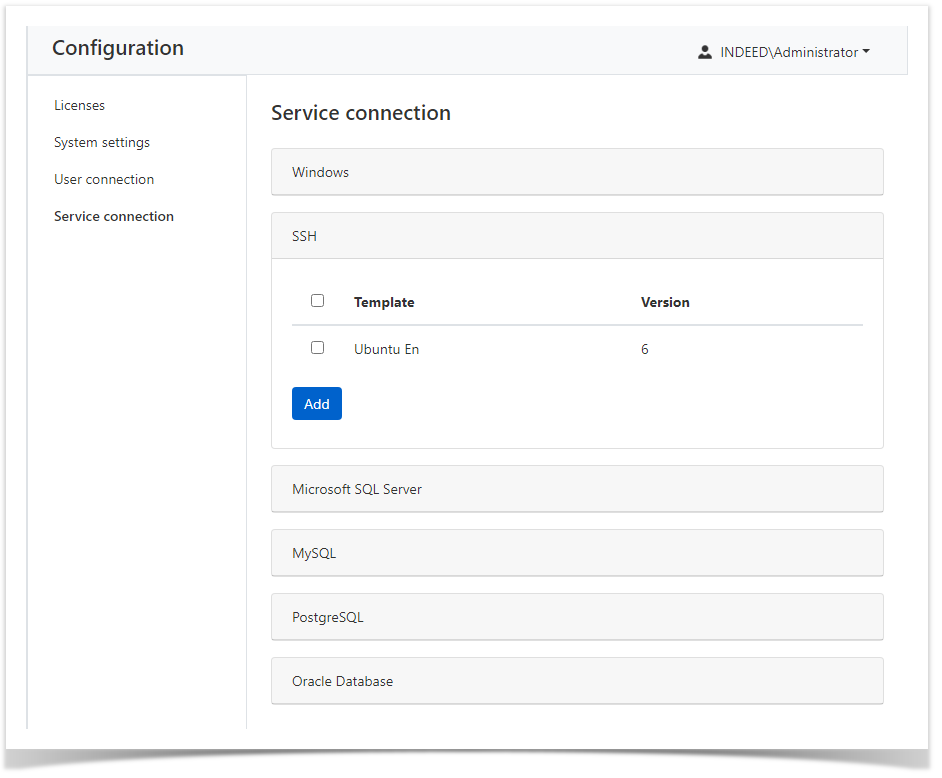Image resolution: width=942 pixels, height=778 pixels.
Task: Expand the Oracle Database section
Action: (x=577, y=681)
